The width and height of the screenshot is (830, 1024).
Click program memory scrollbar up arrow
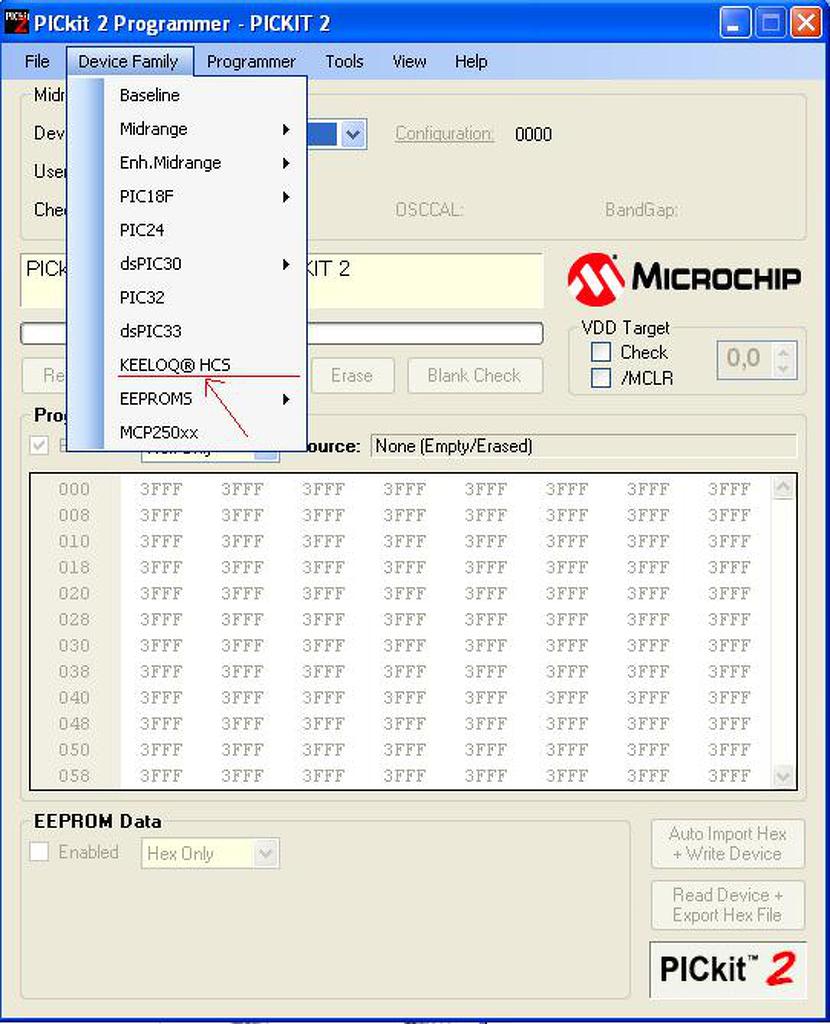click(x=783, y=487)
